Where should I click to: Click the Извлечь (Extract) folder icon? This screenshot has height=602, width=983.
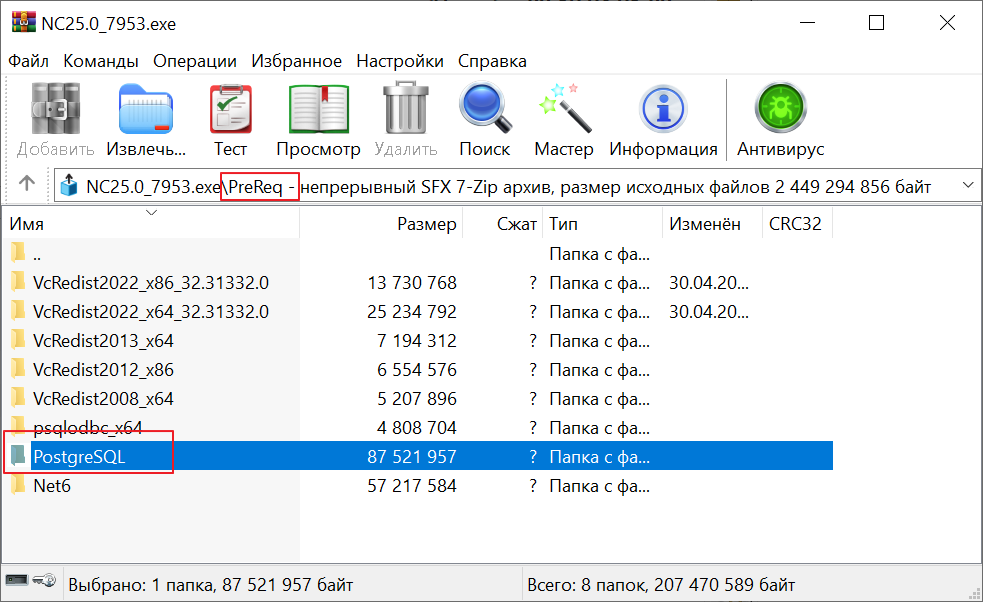(x=146, y=108)
